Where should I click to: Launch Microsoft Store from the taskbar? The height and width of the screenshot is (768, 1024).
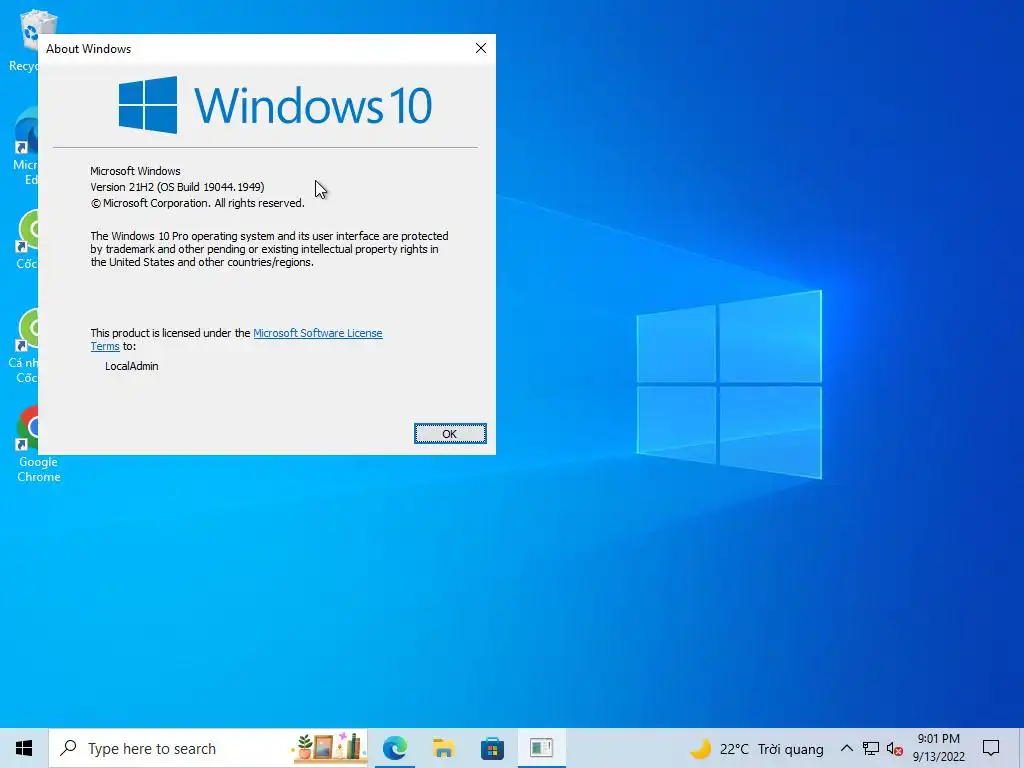click(x=492, y=748)
